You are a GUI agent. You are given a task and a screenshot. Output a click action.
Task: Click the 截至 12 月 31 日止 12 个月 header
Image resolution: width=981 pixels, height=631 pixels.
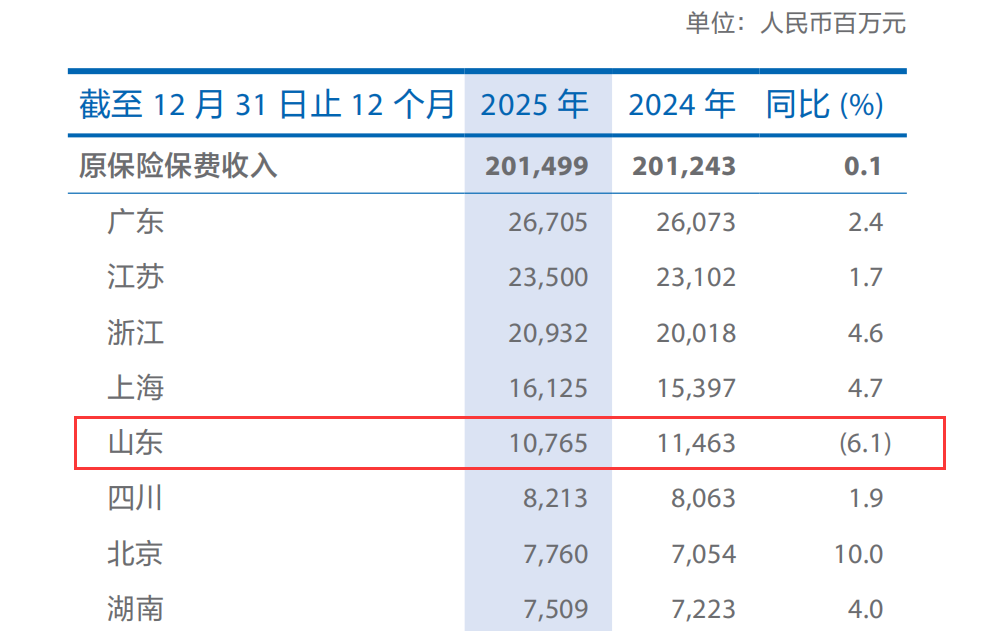point(267,105)
